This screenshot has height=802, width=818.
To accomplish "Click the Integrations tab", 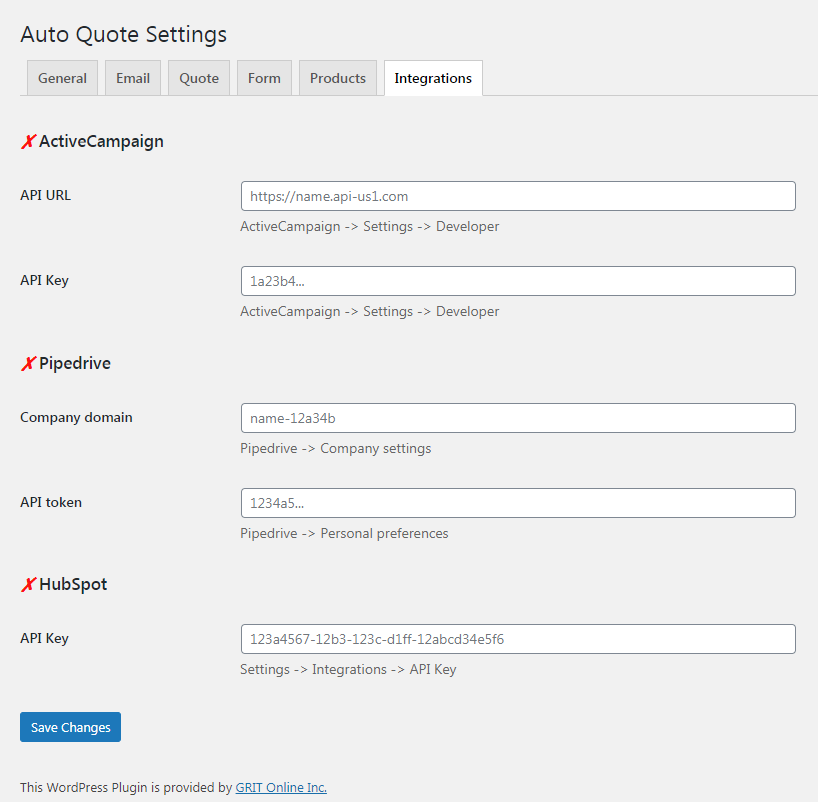I will tap(433, 78).
